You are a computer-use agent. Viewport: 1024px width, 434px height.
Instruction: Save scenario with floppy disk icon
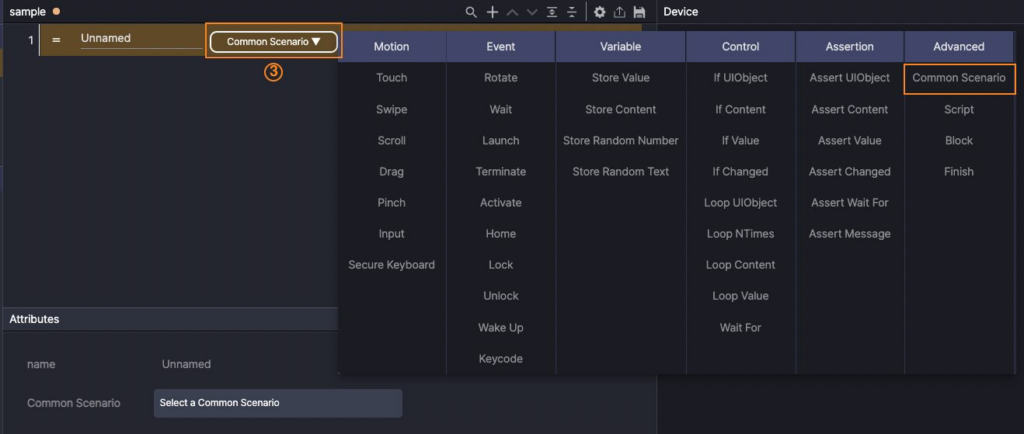pyautogui.click(x=639, y=12)
